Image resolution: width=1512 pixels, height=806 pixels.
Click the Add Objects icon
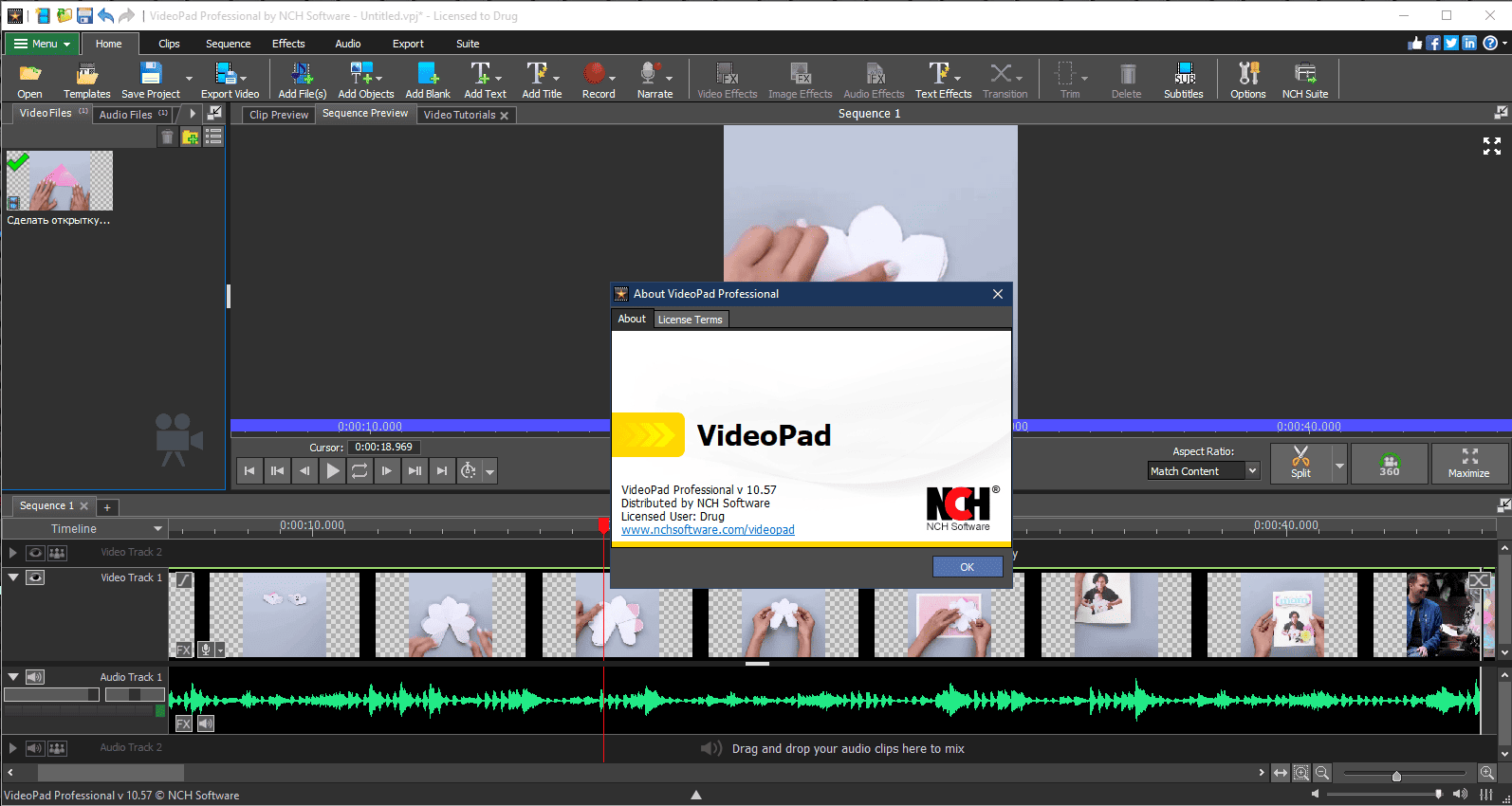pos(365,80)
